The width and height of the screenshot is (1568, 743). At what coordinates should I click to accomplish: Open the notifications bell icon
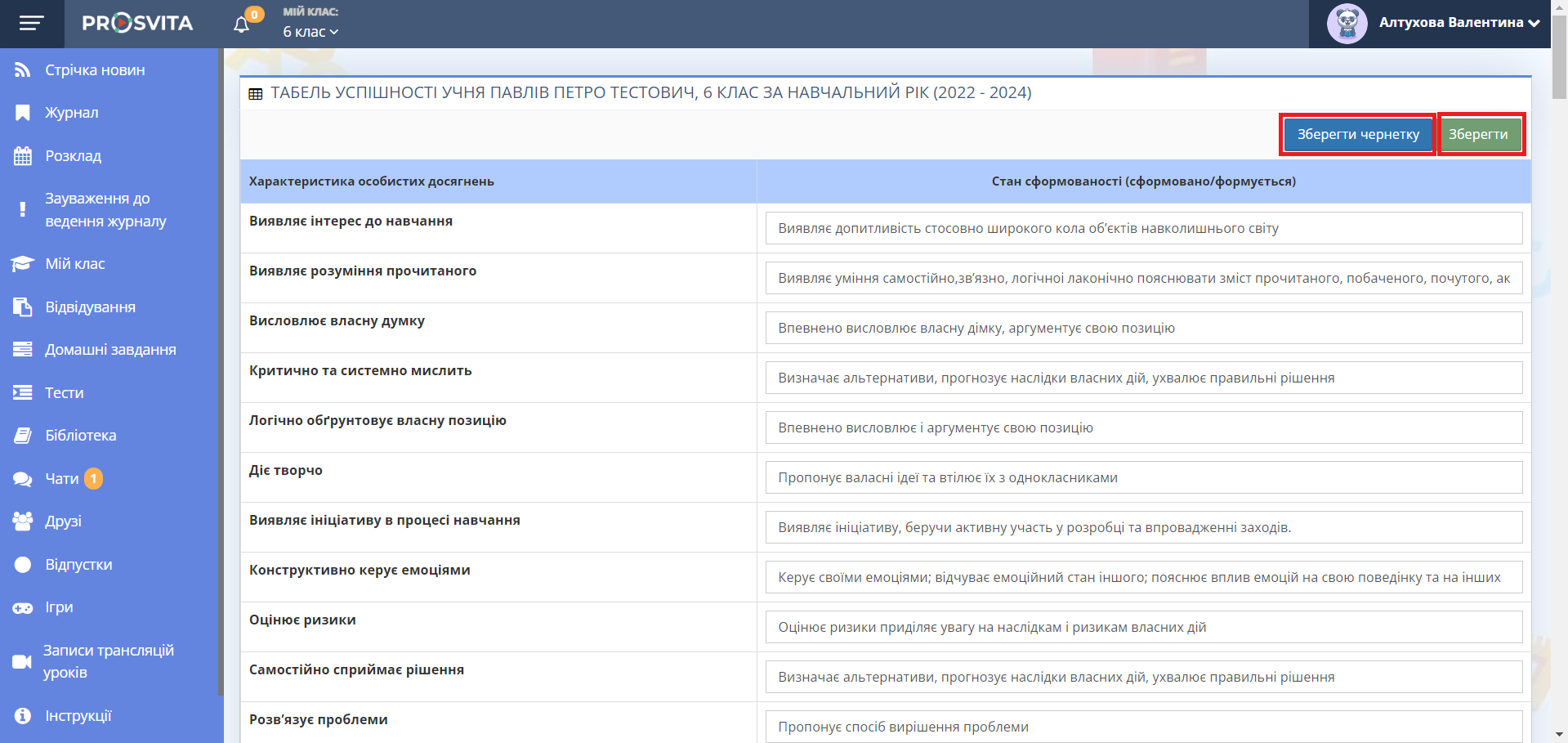(x=241, y=25)
